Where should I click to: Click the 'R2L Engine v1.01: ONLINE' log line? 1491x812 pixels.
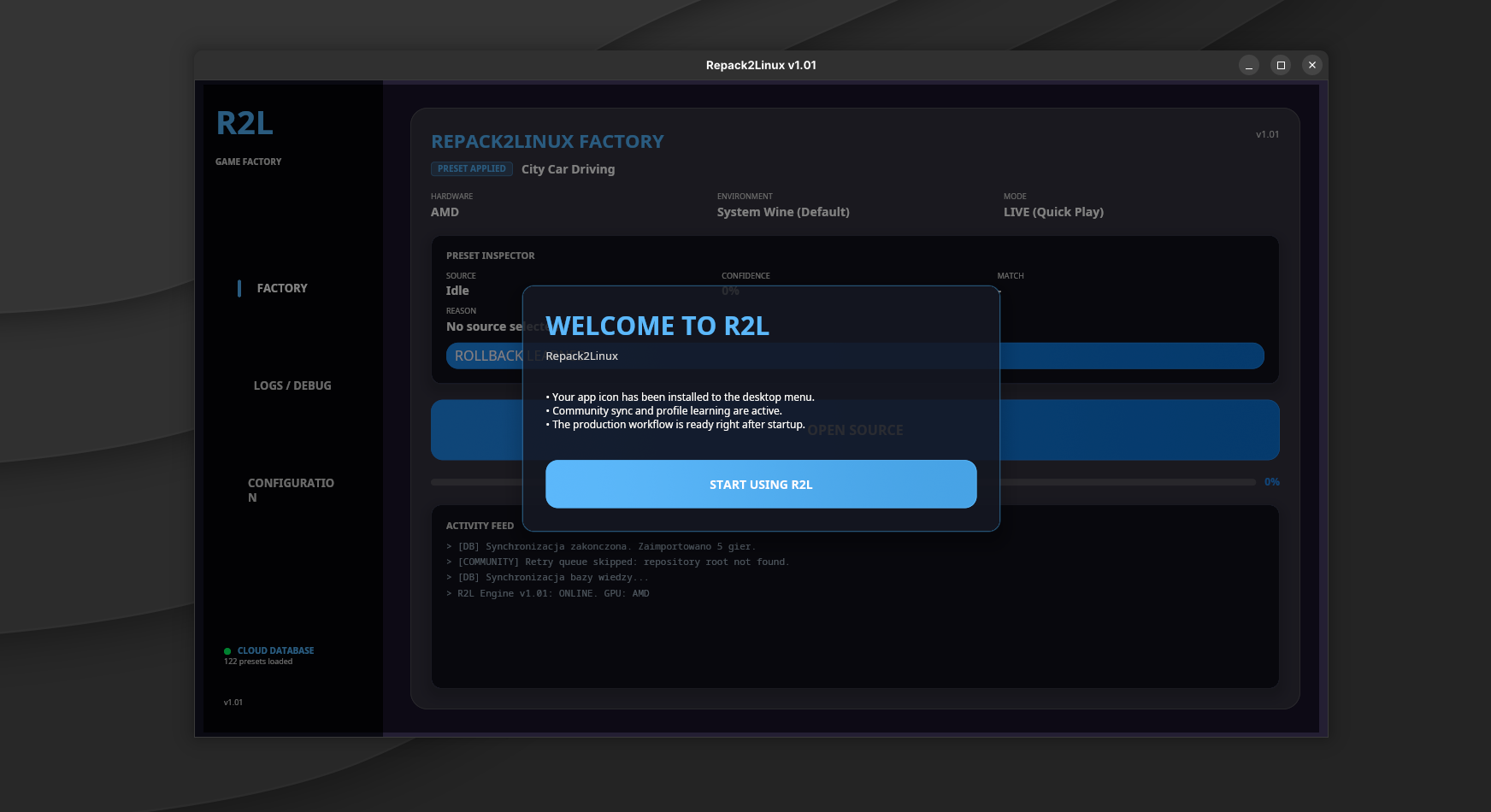(548, 593)
